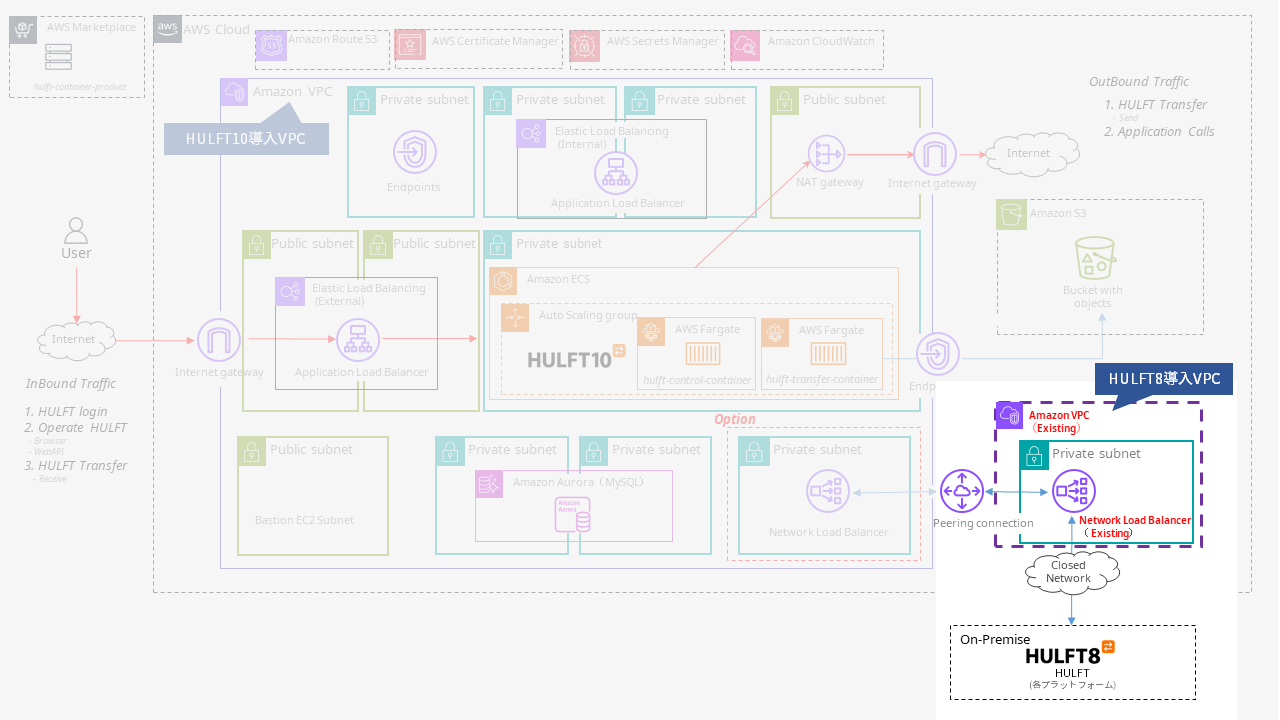Select the Auto Scaling group icon
The height and width of the screenshot is (720, 1280).
[514, 317]
